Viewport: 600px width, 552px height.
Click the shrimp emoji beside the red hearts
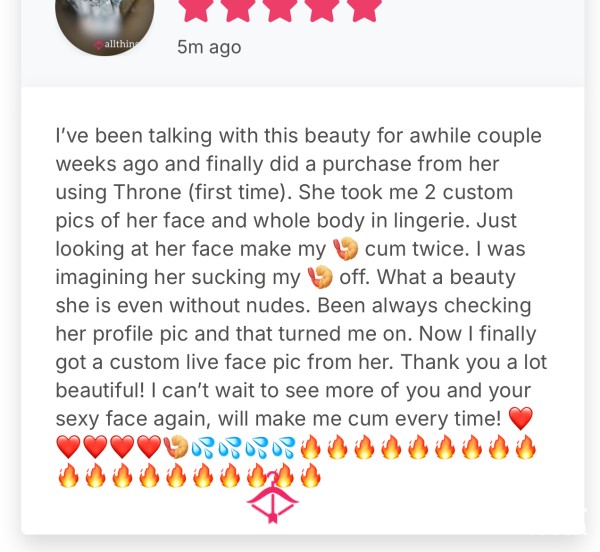[176, 447]
